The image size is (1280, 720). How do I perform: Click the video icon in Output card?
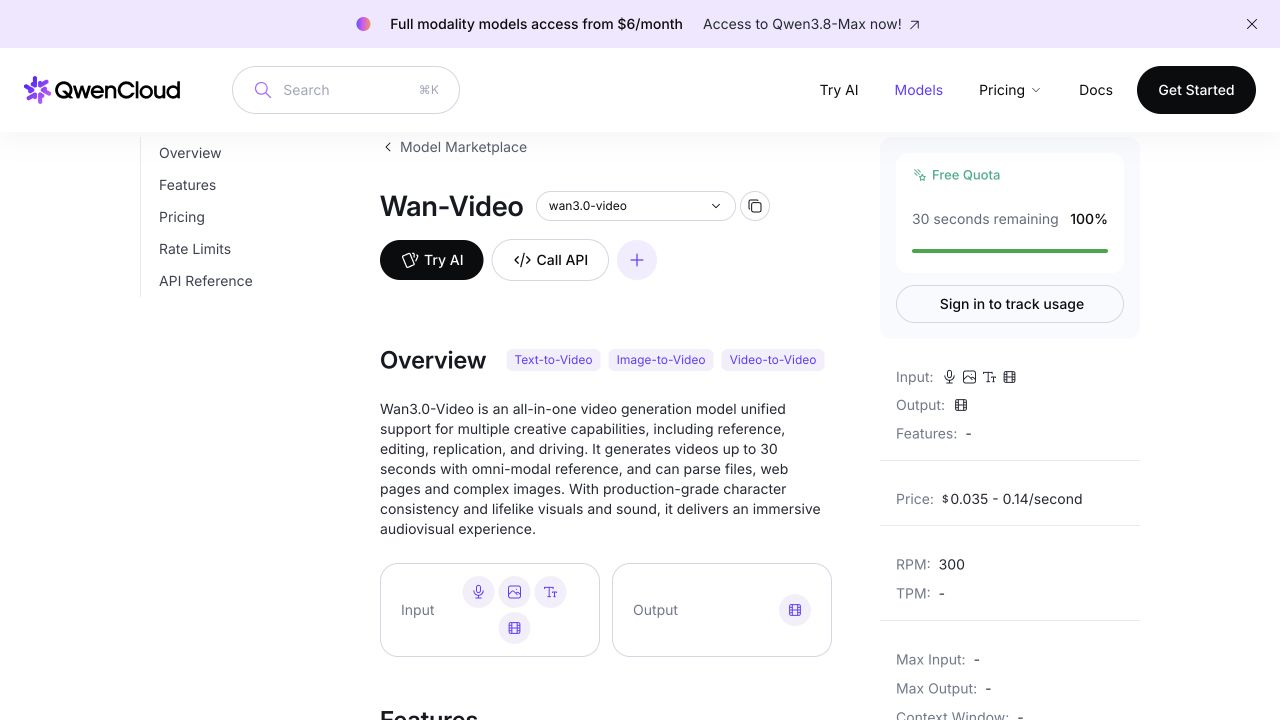tap(795, 610)
